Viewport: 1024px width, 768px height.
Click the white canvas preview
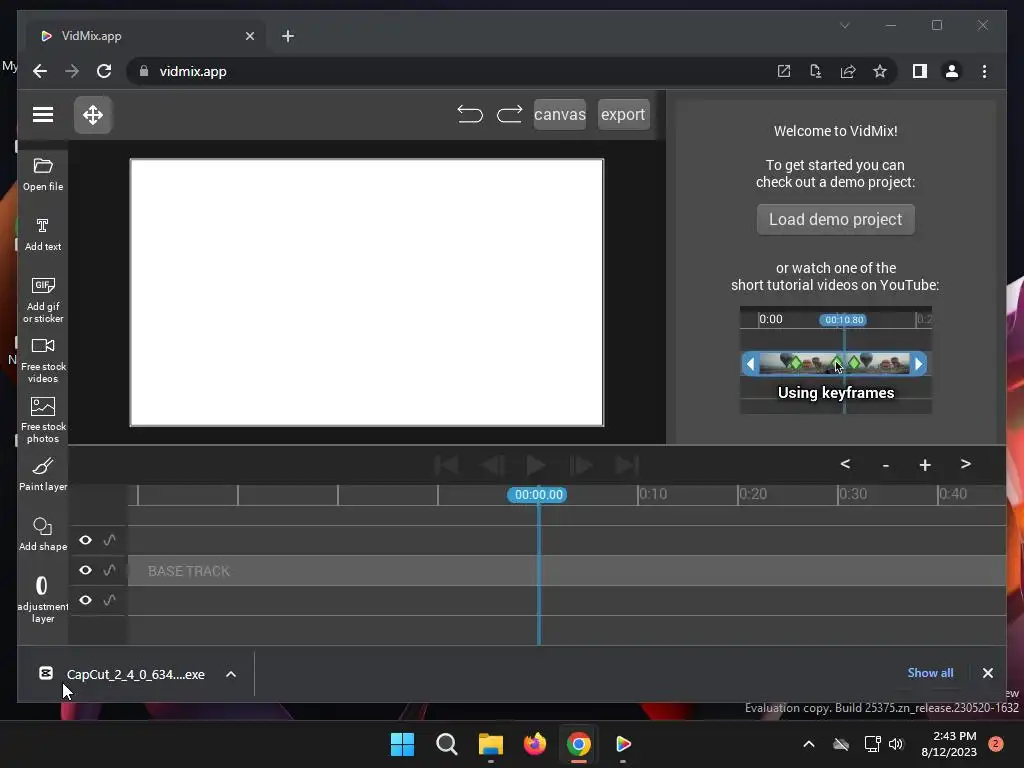367,293
